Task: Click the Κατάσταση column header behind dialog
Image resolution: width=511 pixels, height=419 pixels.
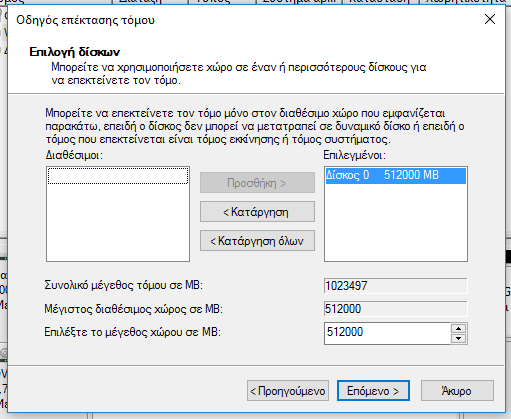Action: point(380,2)
